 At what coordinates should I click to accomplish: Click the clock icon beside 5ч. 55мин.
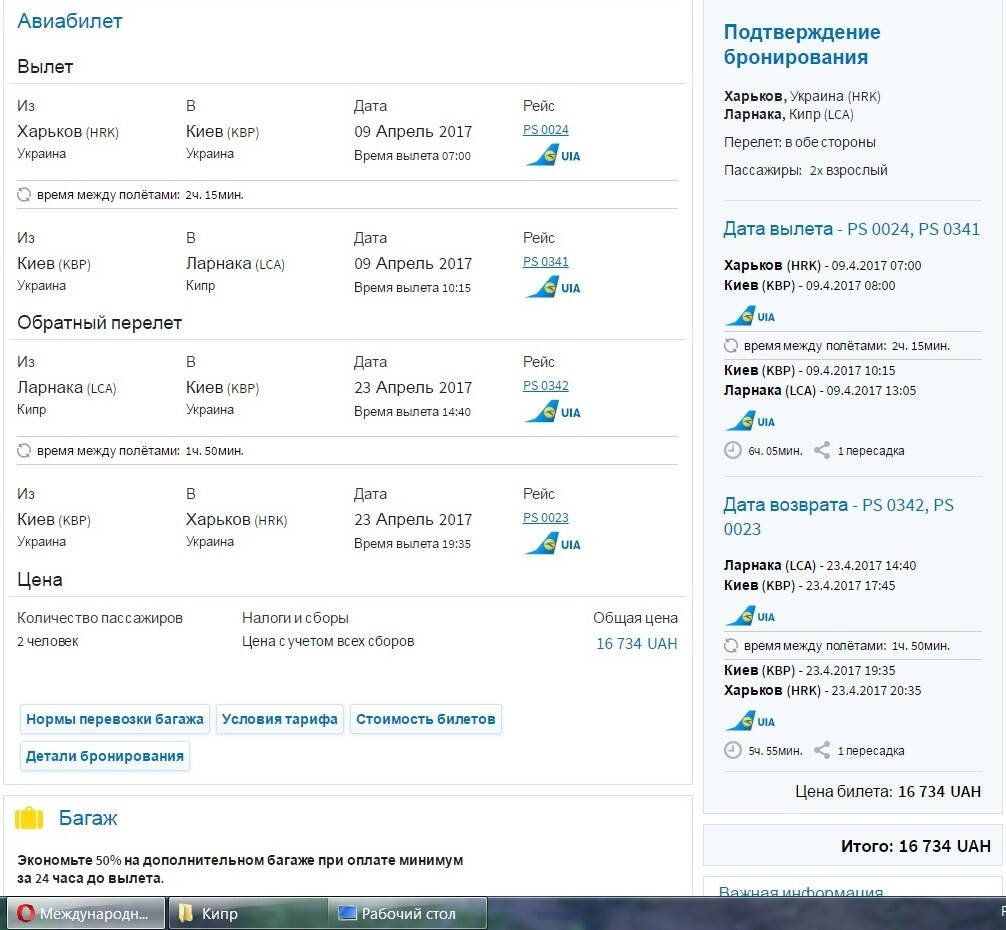coord(733,750)
